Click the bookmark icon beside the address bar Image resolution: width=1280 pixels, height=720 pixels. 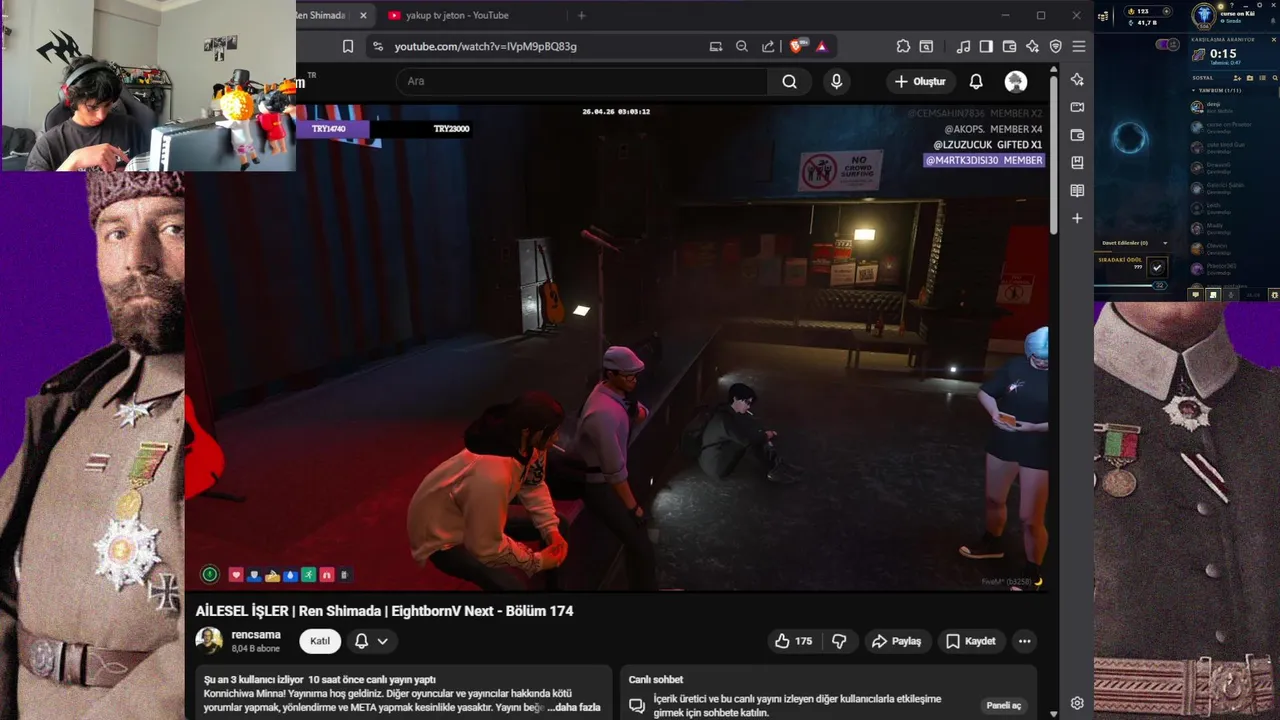click(348, 46)
